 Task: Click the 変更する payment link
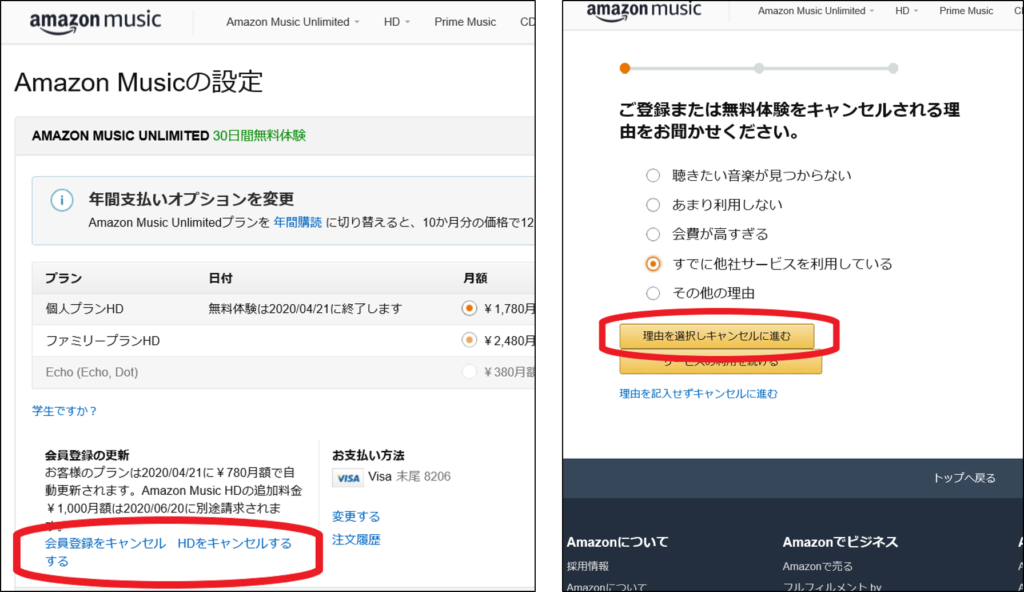pos(356,516)
